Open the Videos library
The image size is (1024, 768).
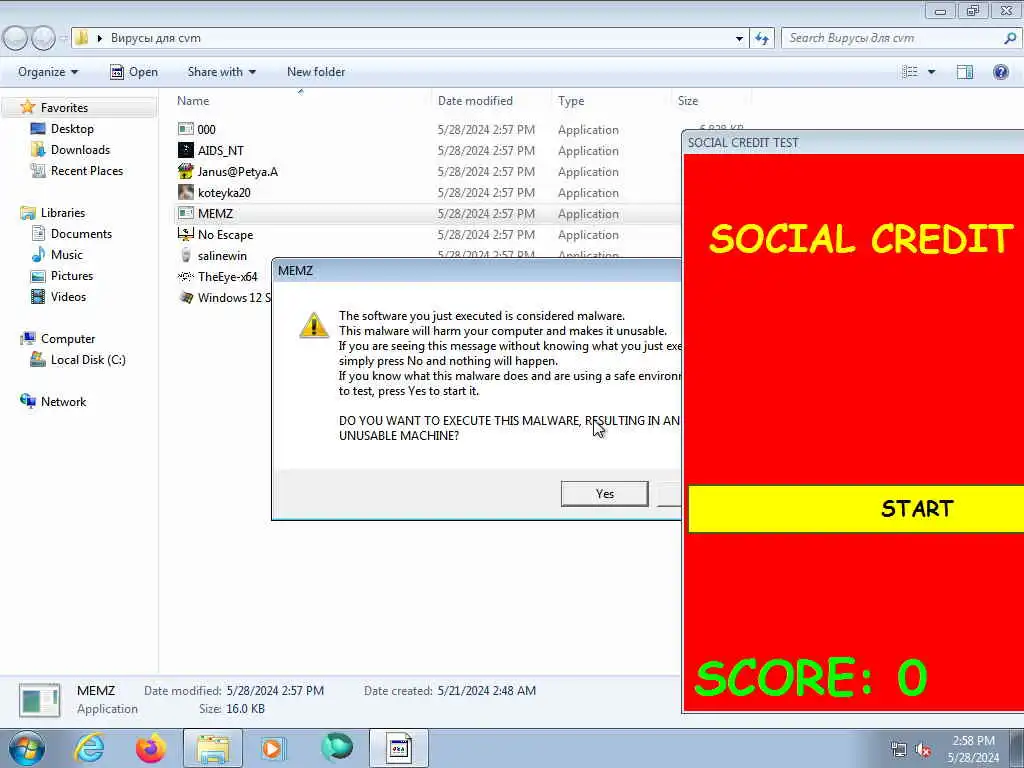click(x=68, y=296)
